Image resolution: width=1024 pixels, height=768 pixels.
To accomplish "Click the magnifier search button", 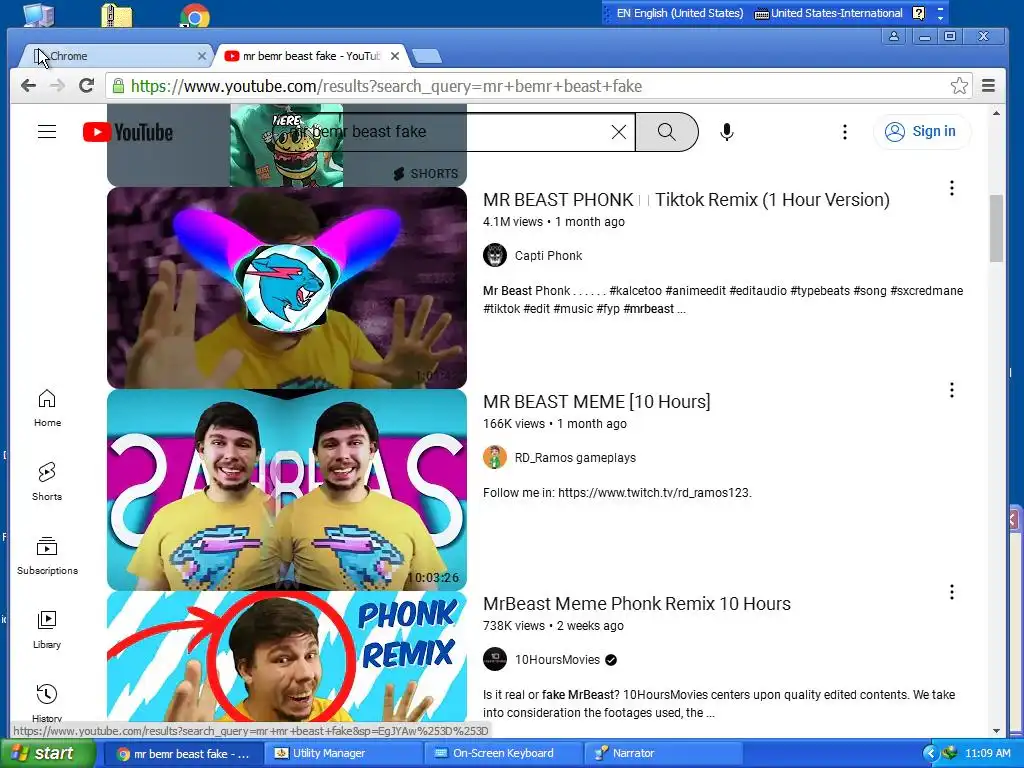I will [x=666, y=132].
